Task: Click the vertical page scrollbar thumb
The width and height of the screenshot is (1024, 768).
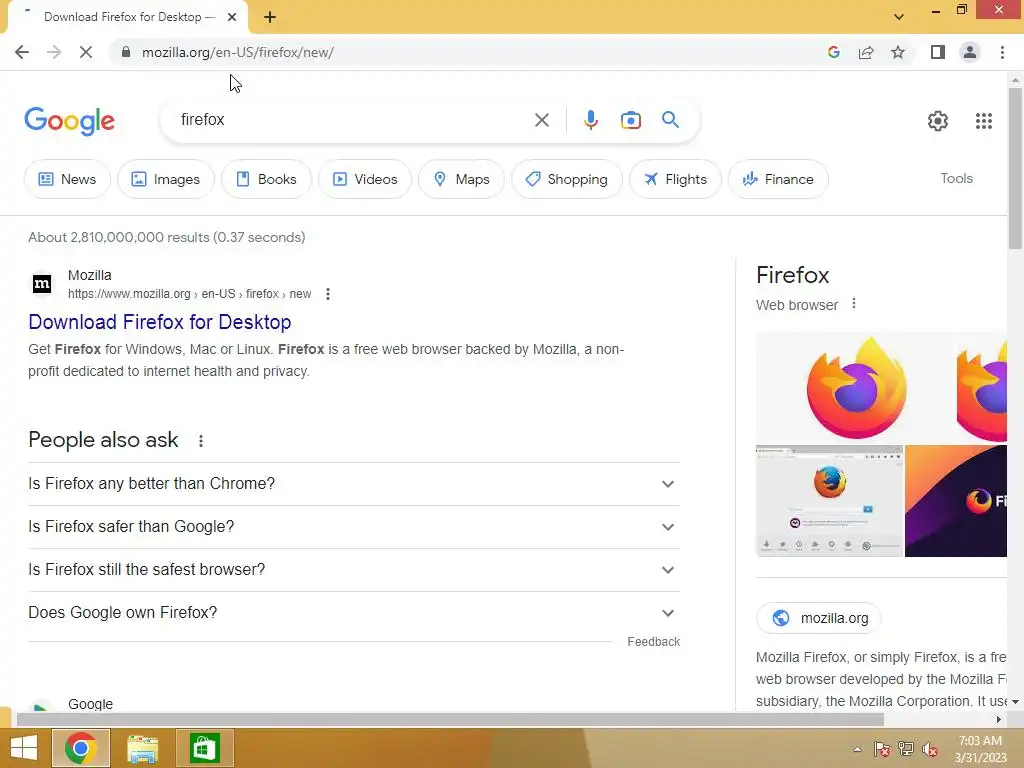Action: coord(1015,168)
